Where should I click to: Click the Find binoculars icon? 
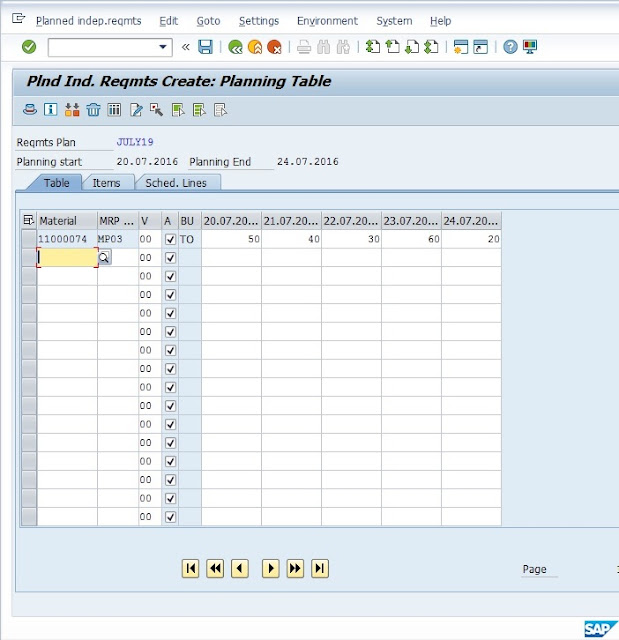pyautogui.click(x=324, y=47)
